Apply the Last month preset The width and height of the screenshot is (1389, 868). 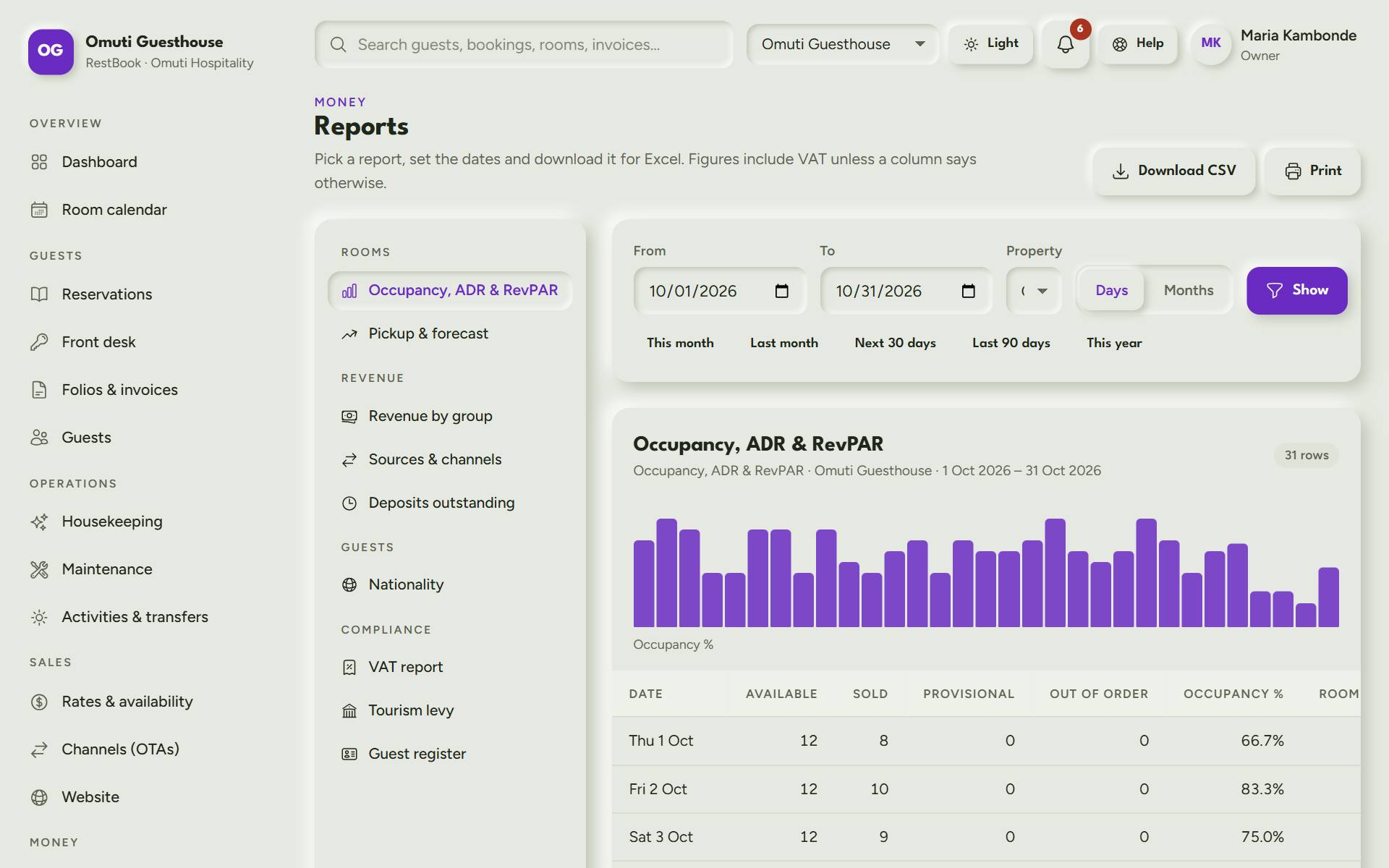click(x=784, y=343)
